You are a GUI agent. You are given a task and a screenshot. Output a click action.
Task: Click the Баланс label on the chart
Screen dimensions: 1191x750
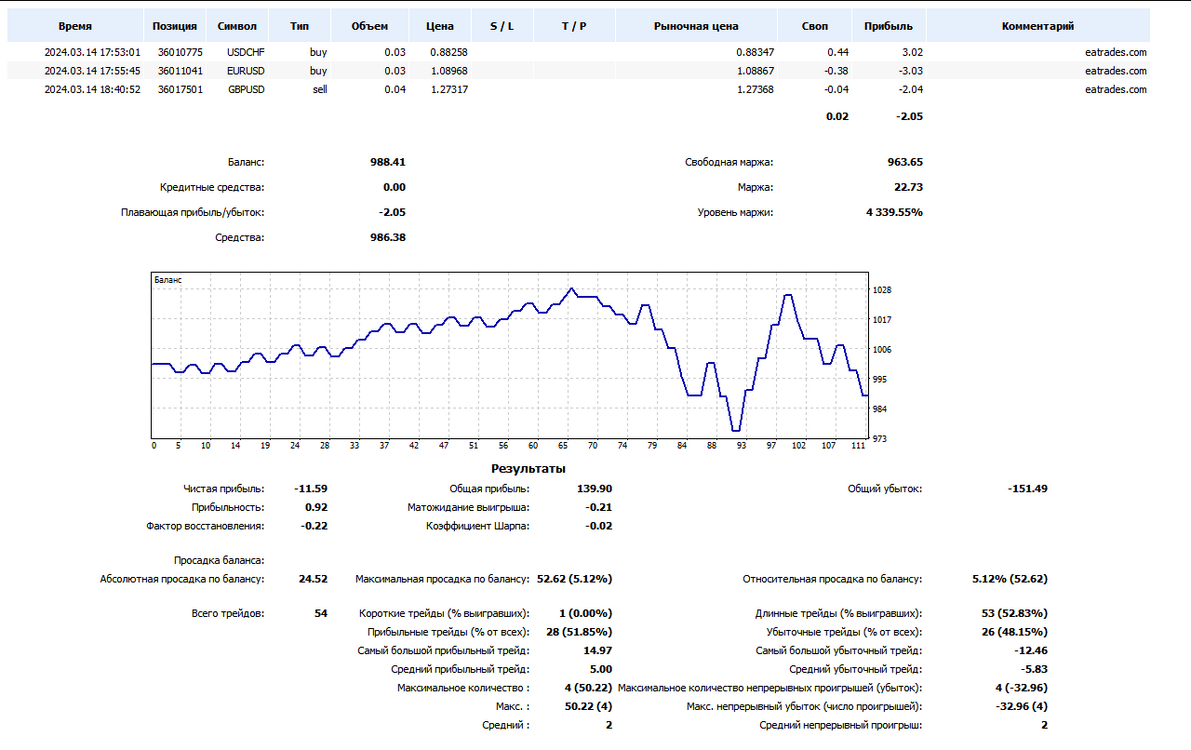[168, 280]
